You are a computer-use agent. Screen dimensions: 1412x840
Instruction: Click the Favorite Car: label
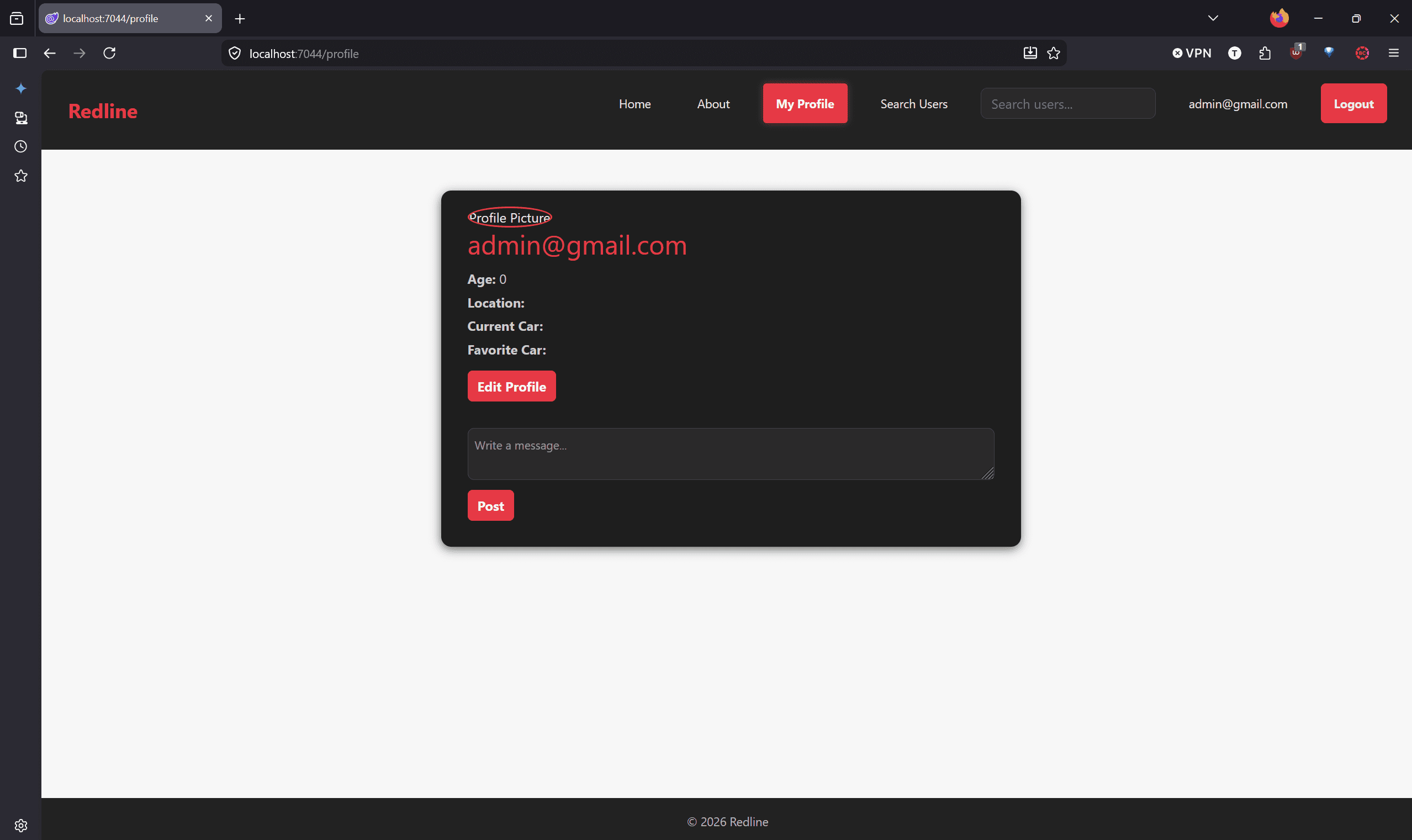(507, 350)
